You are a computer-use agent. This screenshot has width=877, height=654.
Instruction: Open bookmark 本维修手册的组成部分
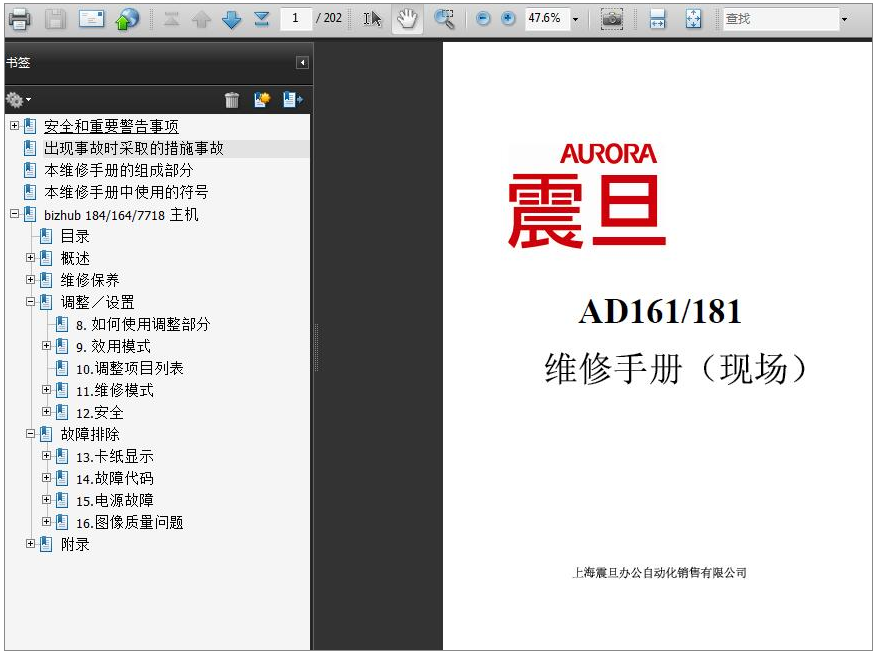pyautogui.click(x=119, y=170)
